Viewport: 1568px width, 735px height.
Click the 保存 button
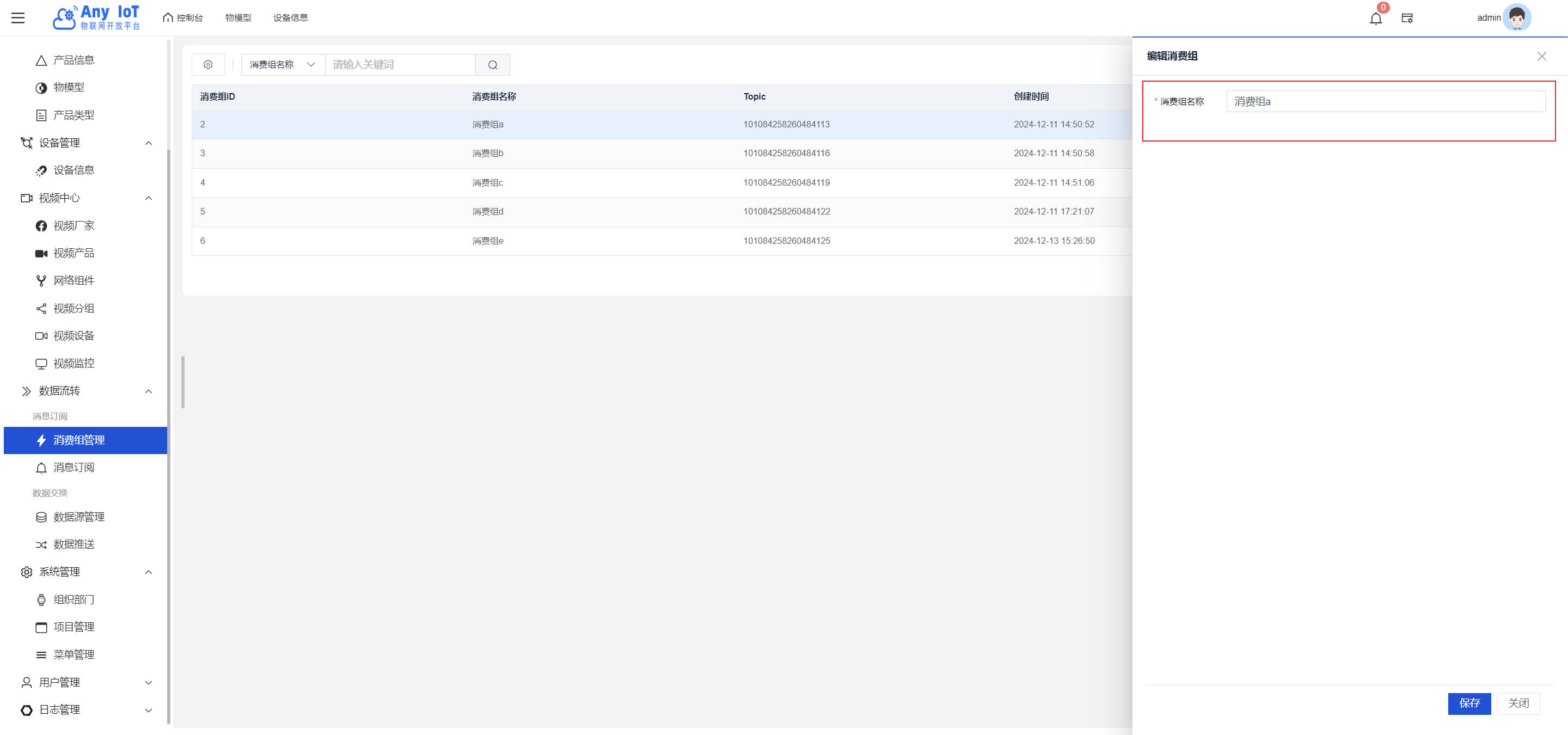(1469, 703)
